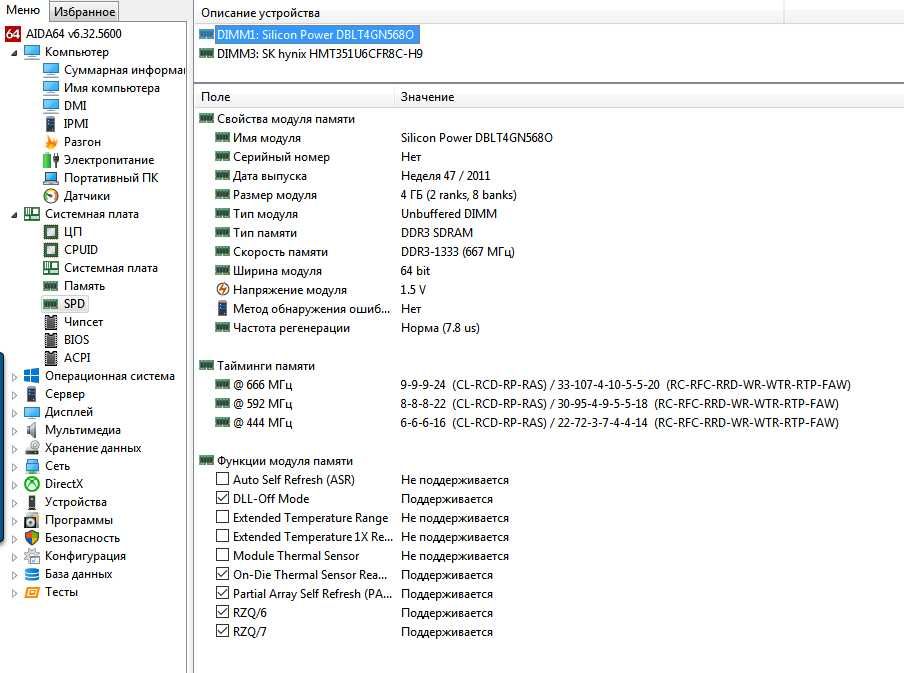The height and width of the screenshot is (673, 904).
Task: Switch to the Меню tab
Action: (23, 10)
